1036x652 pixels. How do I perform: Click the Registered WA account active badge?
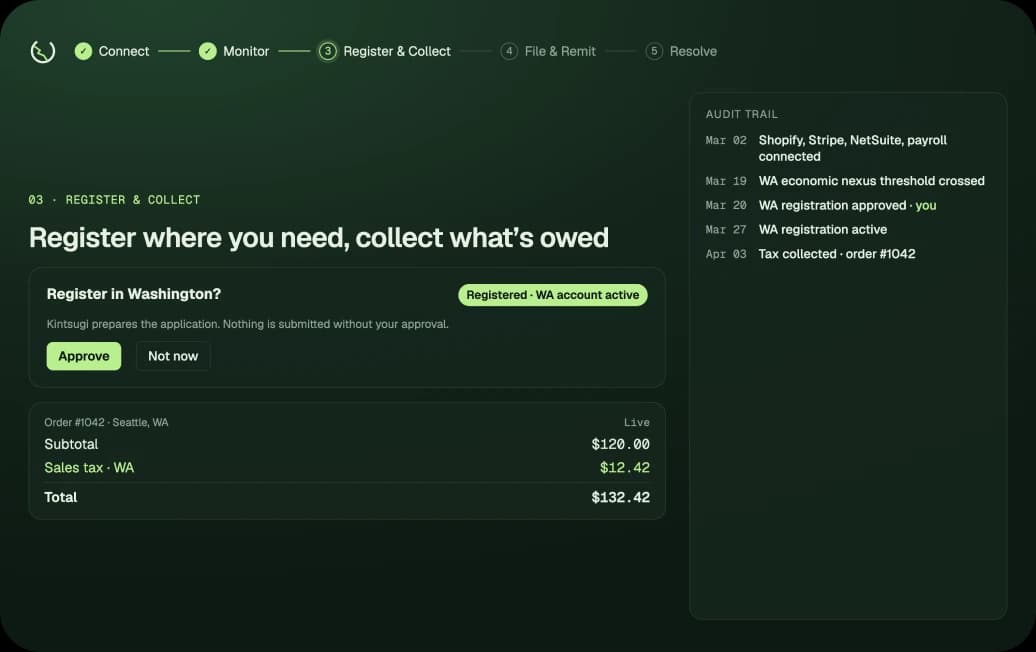[553, 295]
